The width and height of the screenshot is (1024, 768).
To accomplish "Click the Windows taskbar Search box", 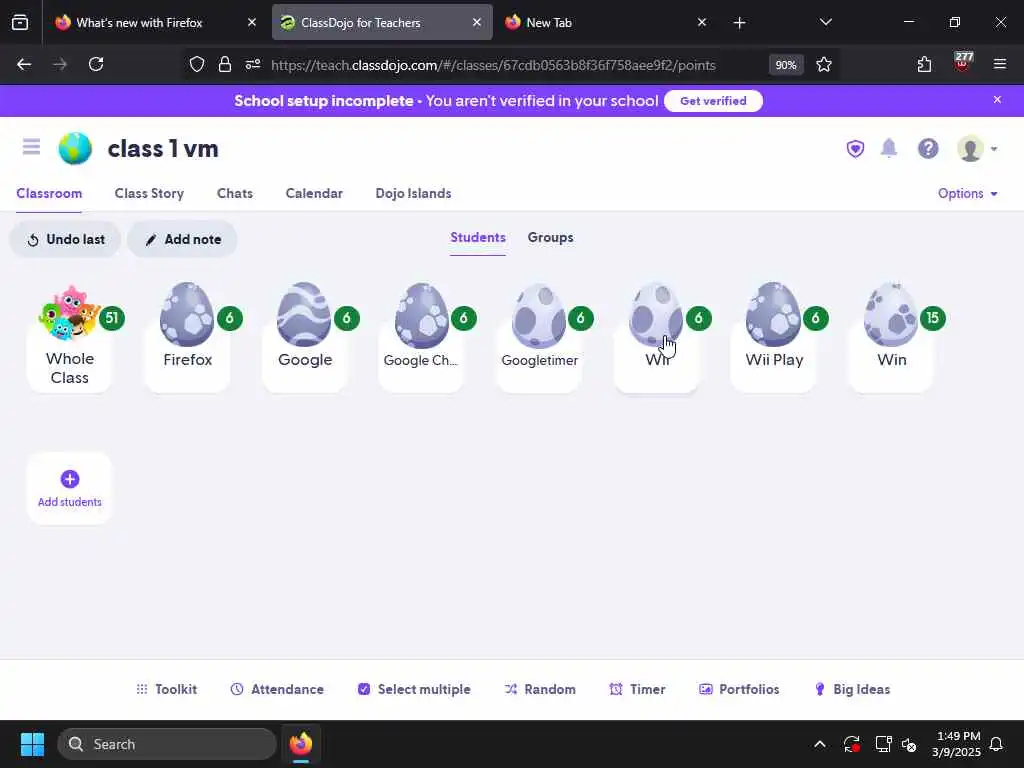I will (167, 744).
